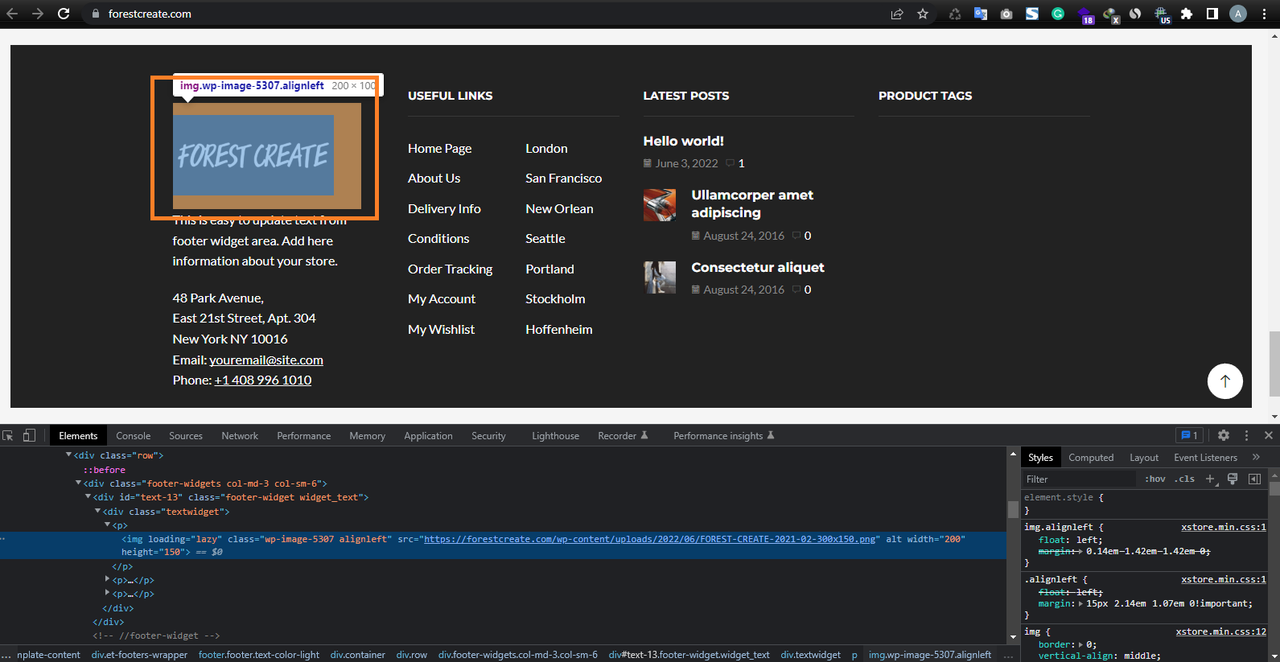1280x662 pixels.
Task: Click the +1 408 996 1010 phone link
Action: 263,380
